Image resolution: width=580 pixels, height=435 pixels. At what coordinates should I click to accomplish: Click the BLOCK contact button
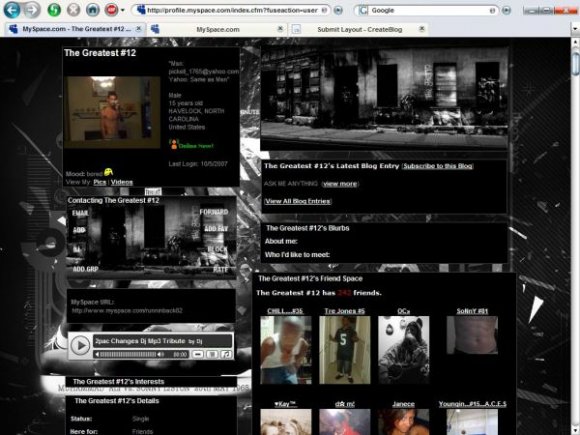(217, 249)
